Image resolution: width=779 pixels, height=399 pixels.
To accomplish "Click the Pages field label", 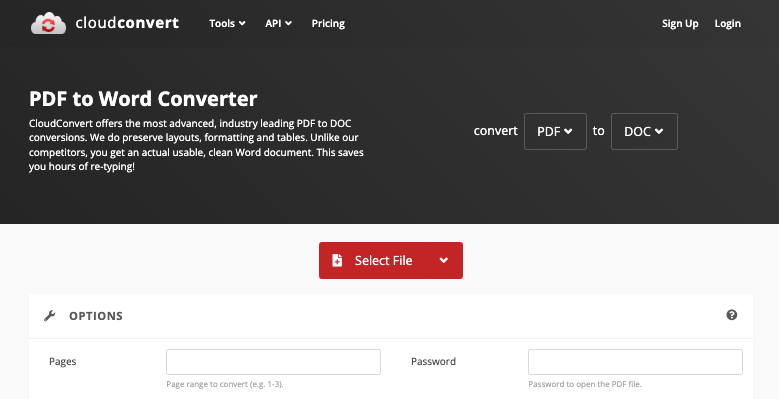I will tap(63, 361).
